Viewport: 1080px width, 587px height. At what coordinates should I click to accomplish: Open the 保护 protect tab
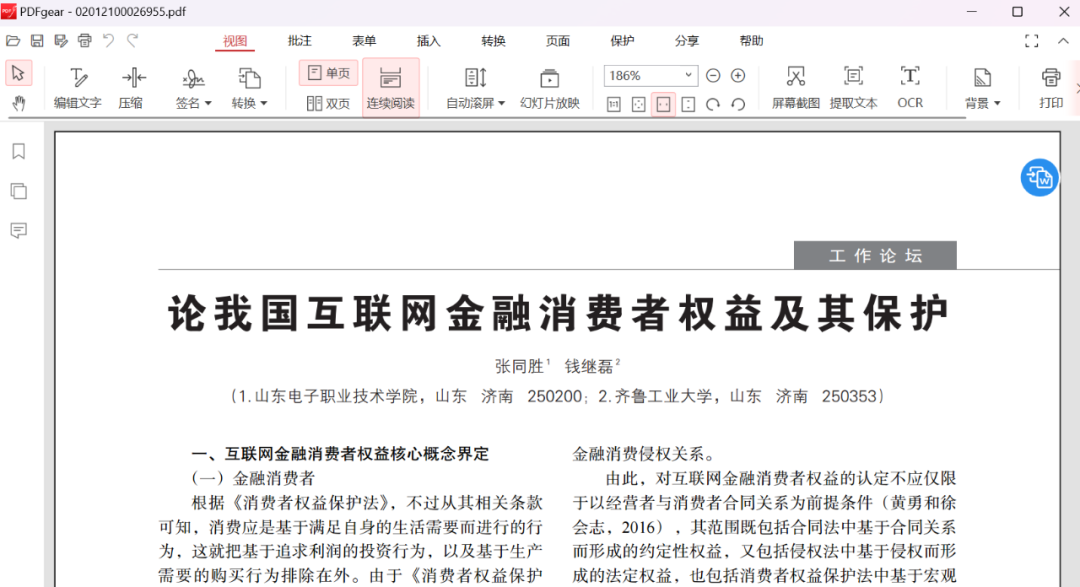[622, 40]
